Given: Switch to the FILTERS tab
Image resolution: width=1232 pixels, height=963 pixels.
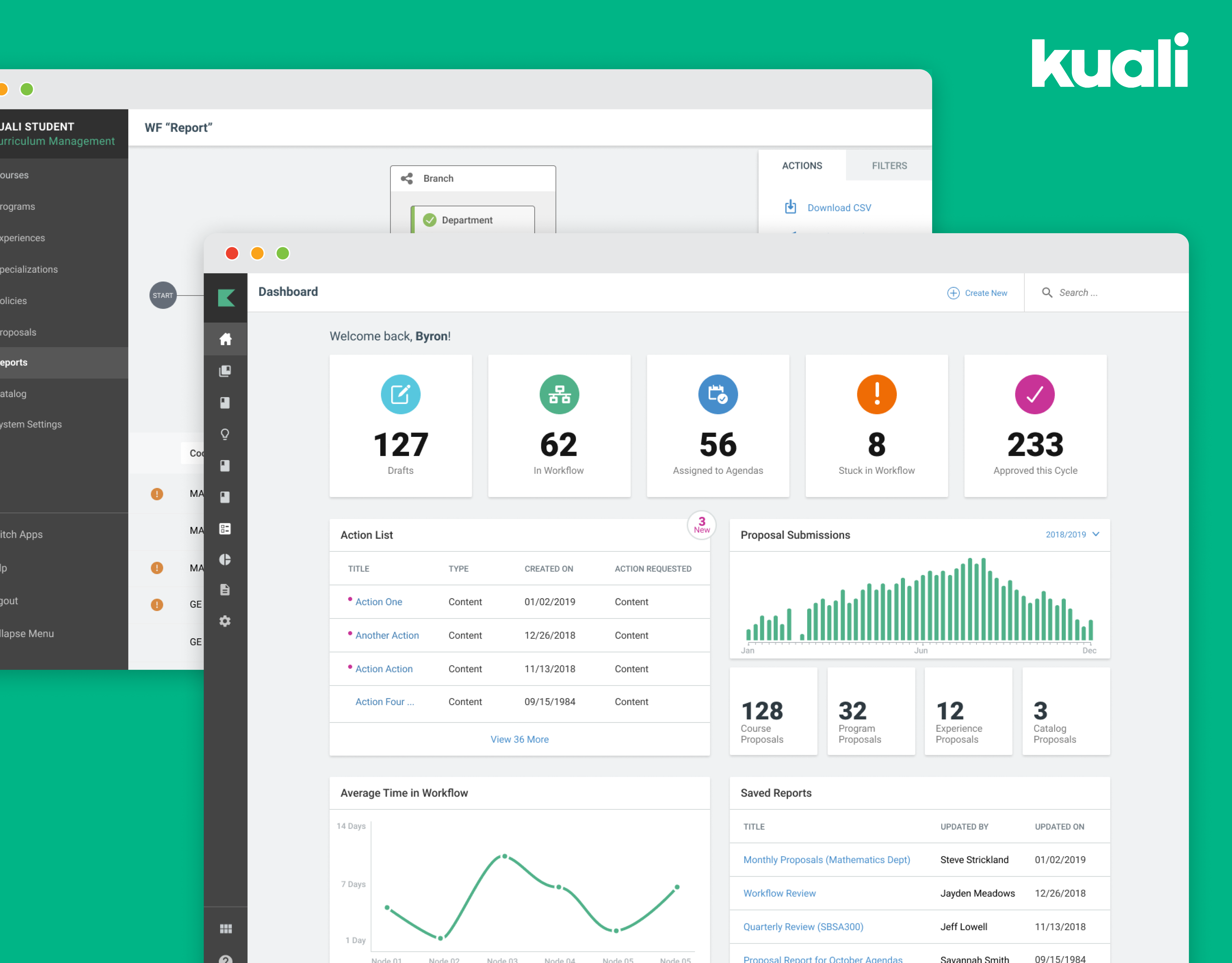Looking at the screenshot, I should tap(889, 165).
